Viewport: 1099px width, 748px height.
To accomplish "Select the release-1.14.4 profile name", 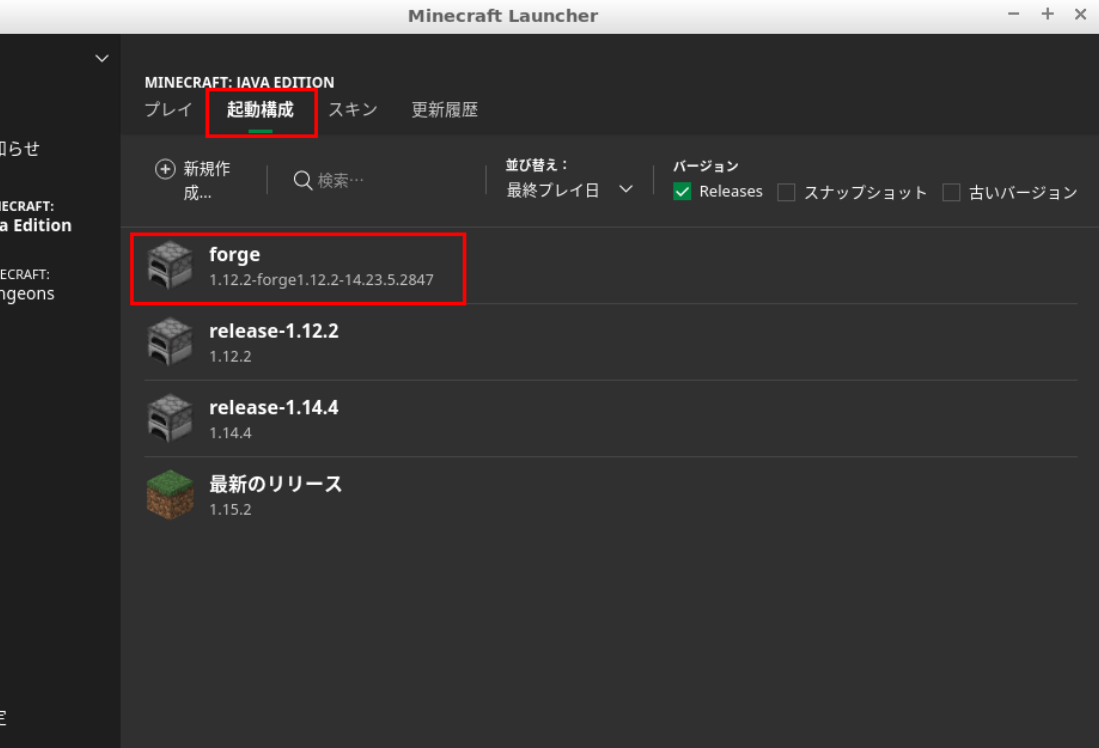I will (x=273, y=407).
